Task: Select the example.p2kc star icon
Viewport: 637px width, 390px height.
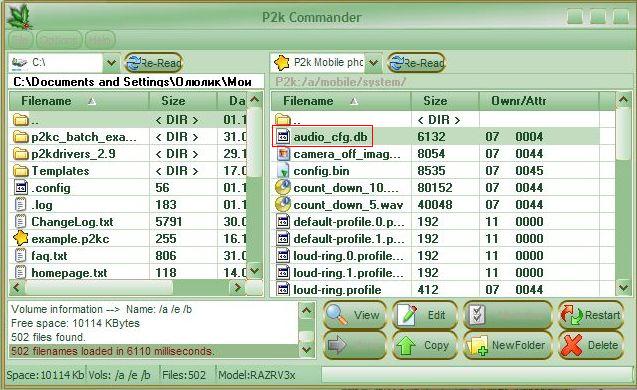Action: coord(20,238)
